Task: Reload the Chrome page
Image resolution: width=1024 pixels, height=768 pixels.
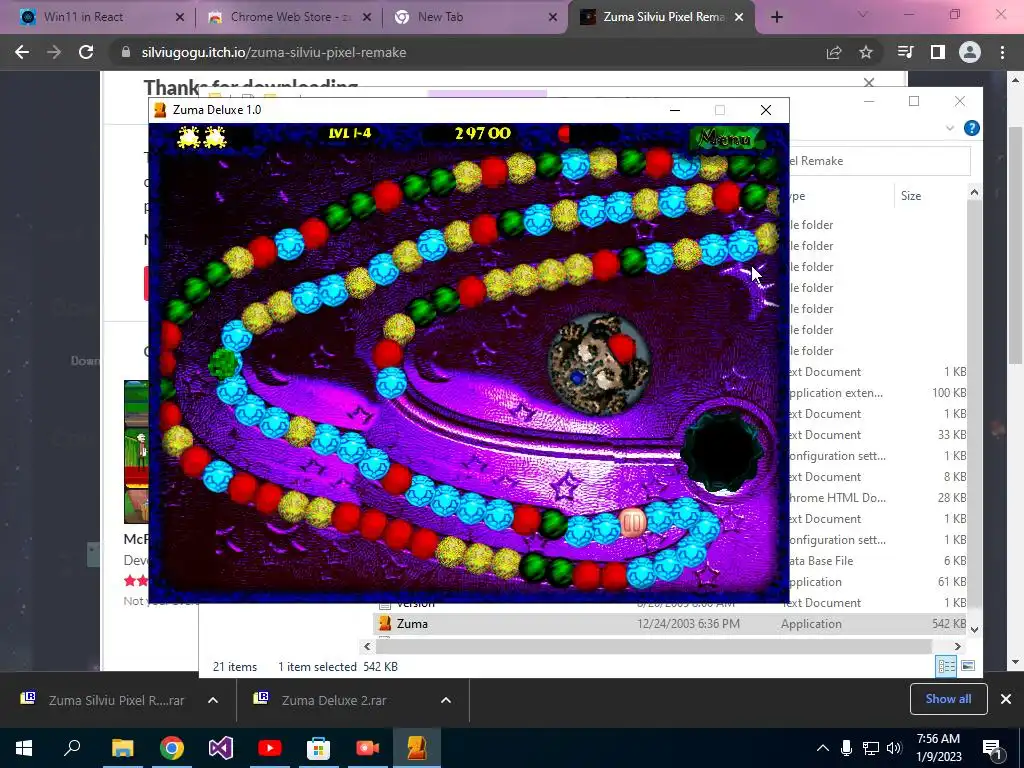Action: [86, 52]
